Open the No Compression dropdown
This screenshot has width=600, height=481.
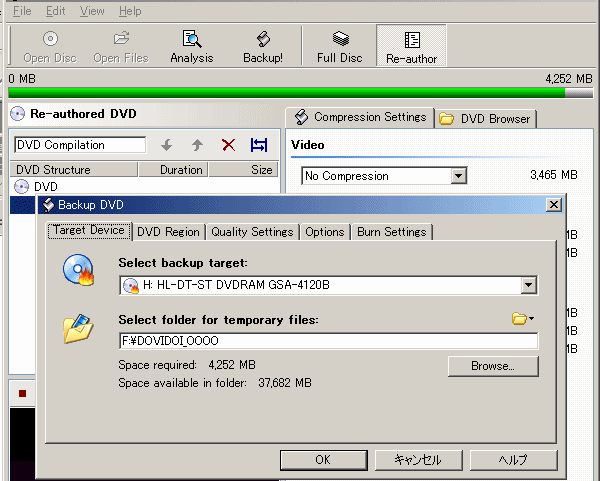[458, 176]
